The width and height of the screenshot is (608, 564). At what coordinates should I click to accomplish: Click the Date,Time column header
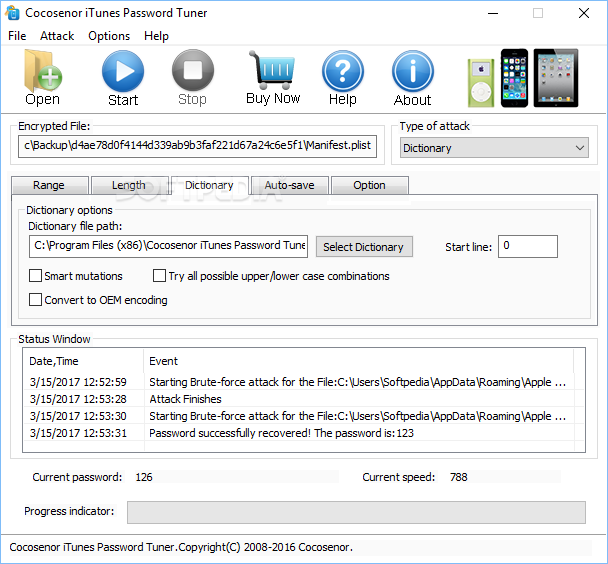[83, 361]
